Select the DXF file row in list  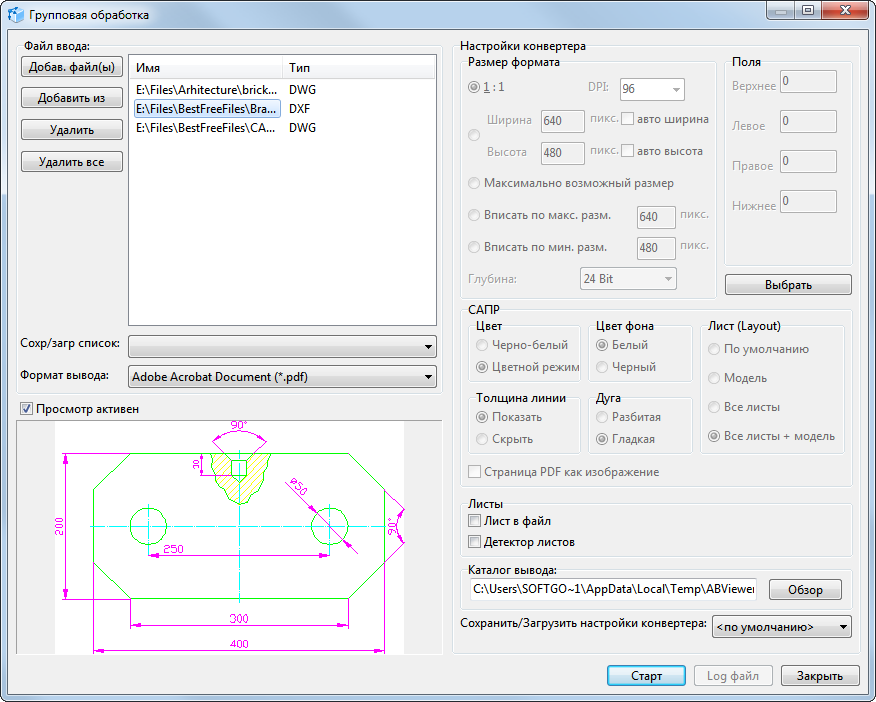coord(207,109)
